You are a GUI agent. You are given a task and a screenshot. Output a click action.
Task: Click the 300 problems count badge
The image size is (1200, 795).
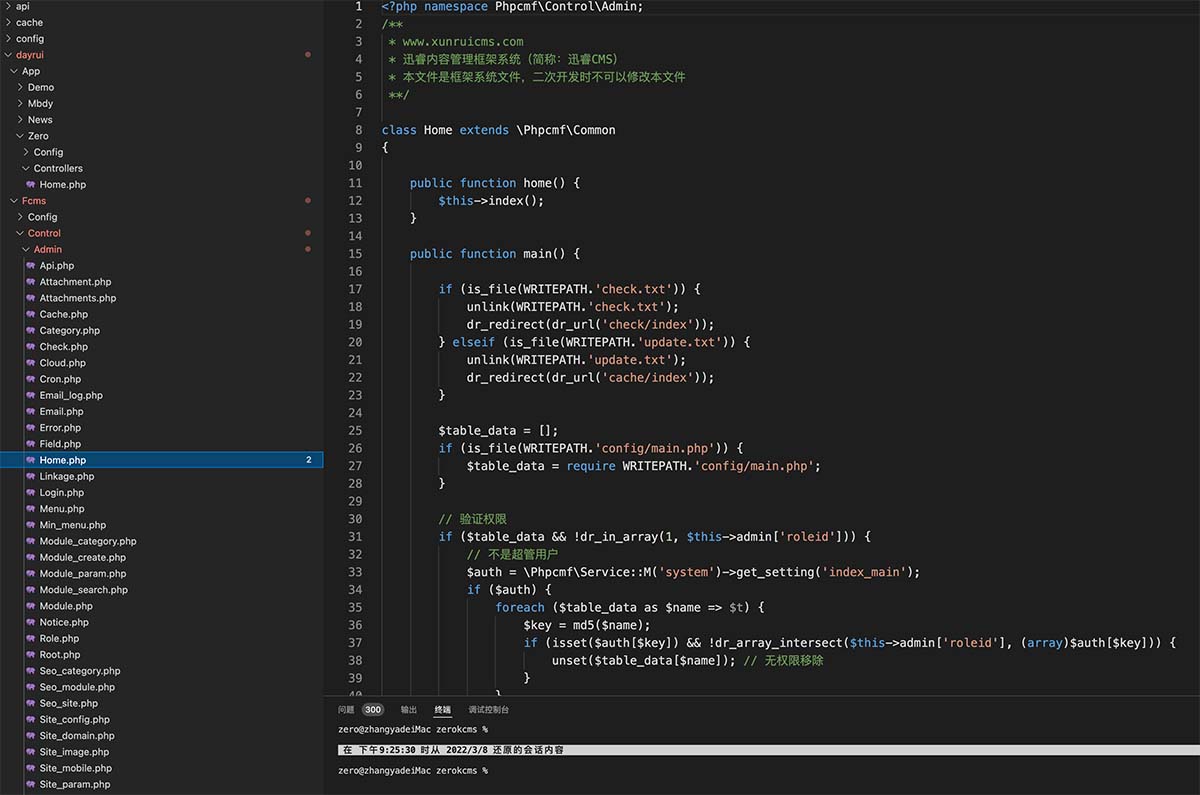pyautogui.click(x=373, y=710)
